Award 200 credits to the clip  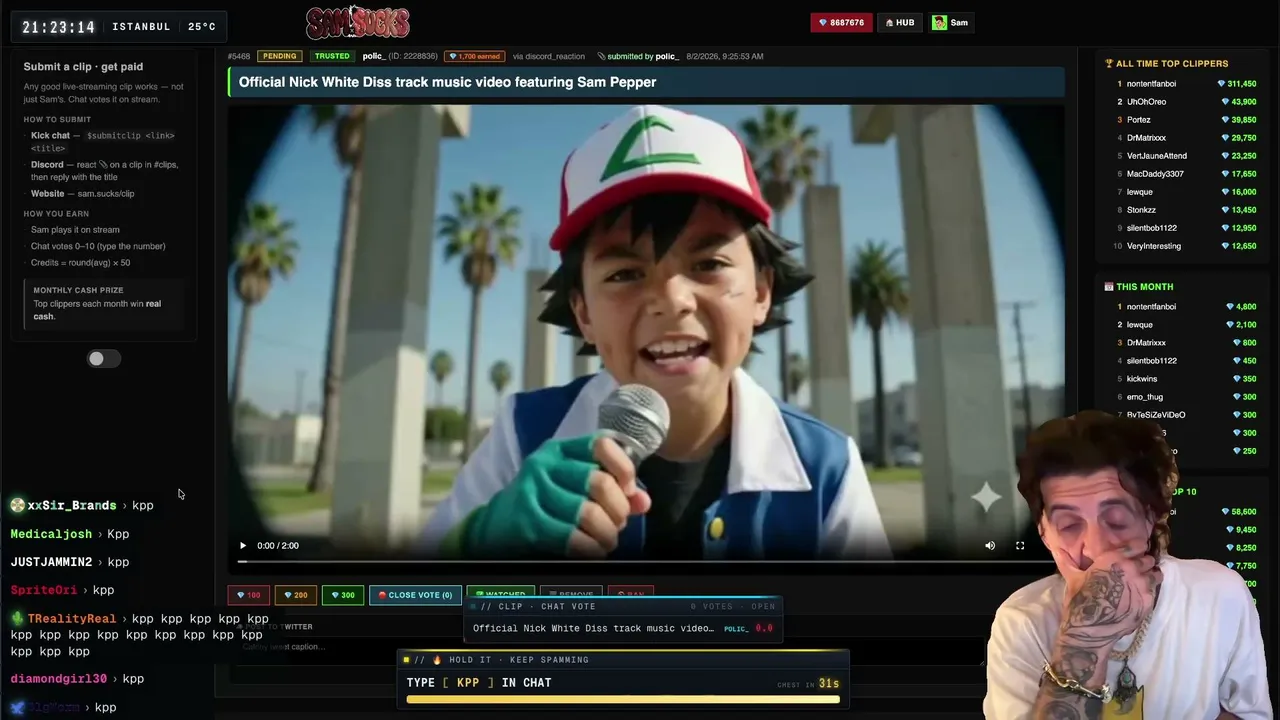(295, 595)
